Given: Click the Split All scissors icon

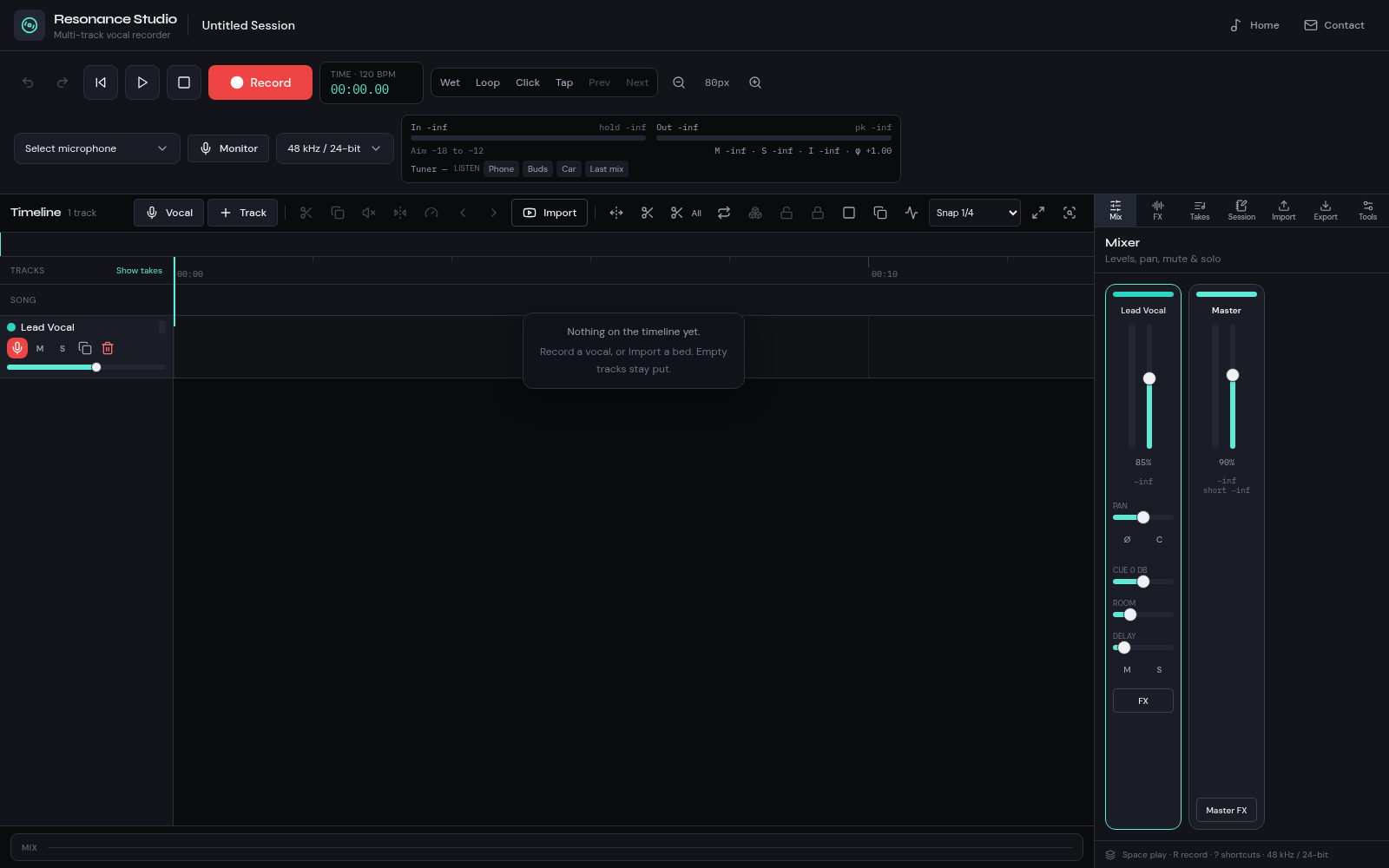Looking at the screenshot, I should click(x=685, y=213).
